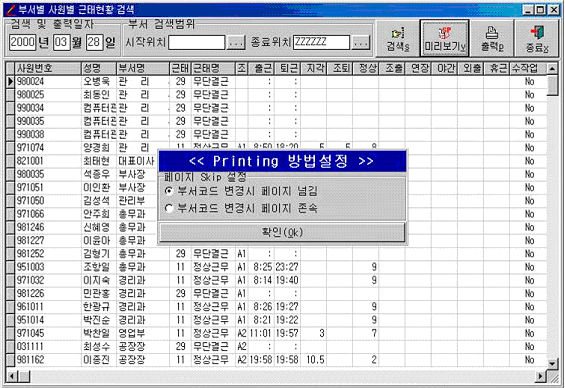Screen dimensions: 565x388
Task: Click the 부서명 column header
Action: pos(143,68)
